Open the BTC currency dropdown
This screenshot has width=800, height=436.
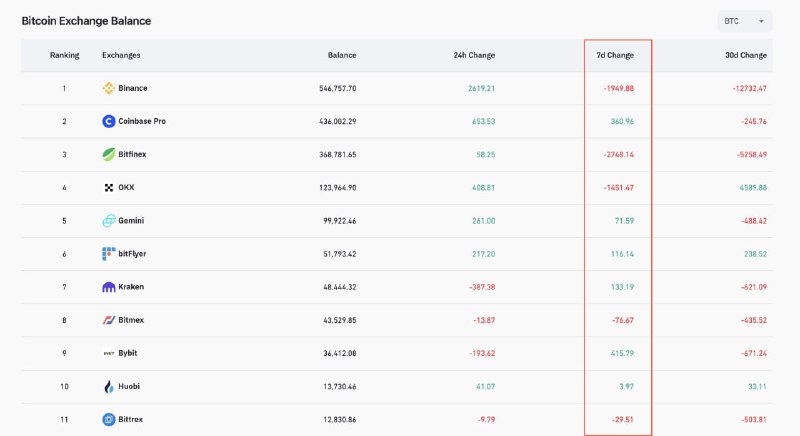[x=744, y=21]
